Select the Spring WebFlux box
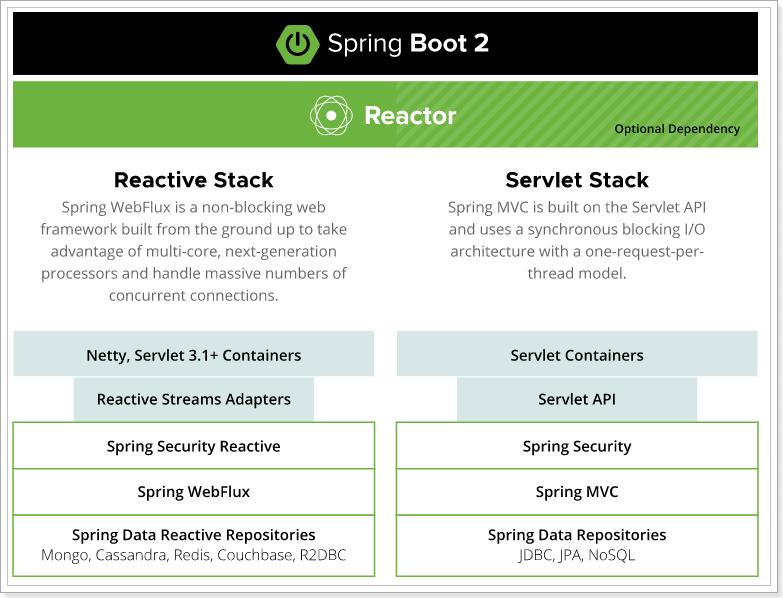The image size is (783, 598). pos(194,492)
